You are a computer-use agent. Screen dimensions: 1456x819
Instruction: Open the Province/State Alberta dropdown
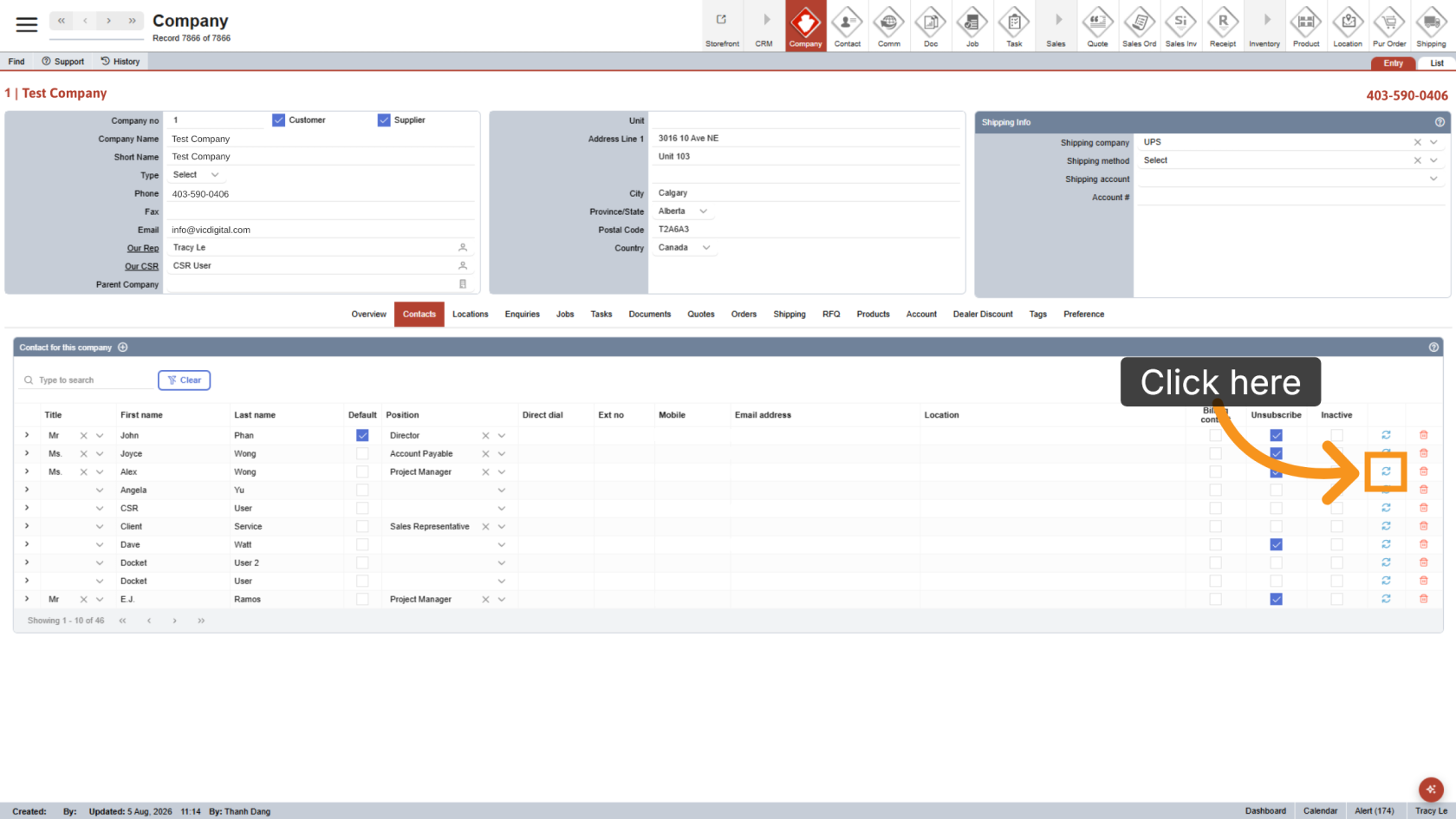(683, 211)
